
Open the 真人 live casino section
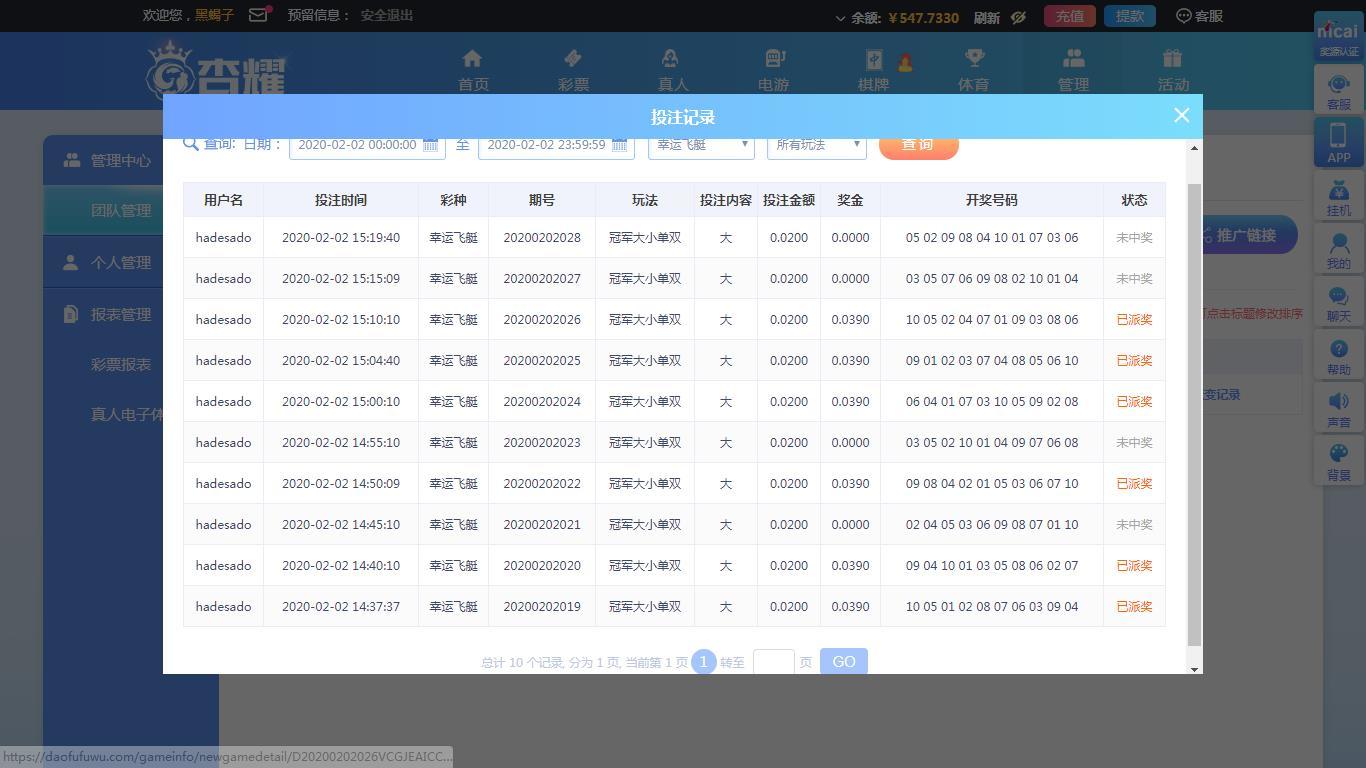(x=673, y=71)
